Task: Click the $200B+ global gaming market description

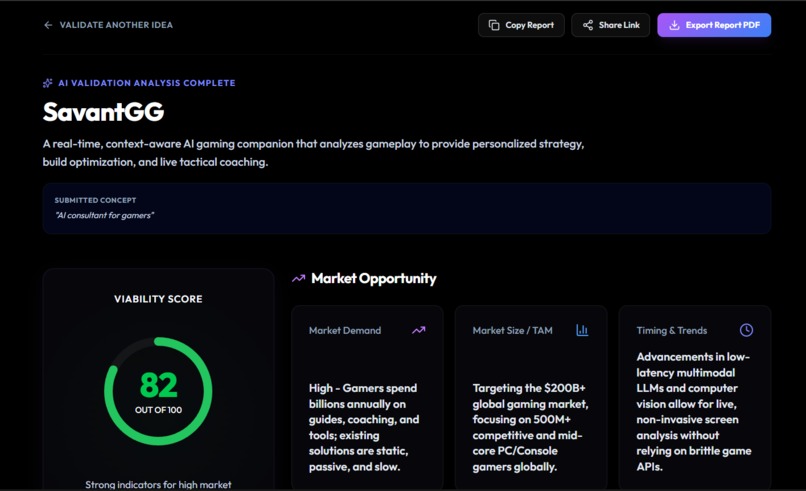Action: tap(530, 427)
